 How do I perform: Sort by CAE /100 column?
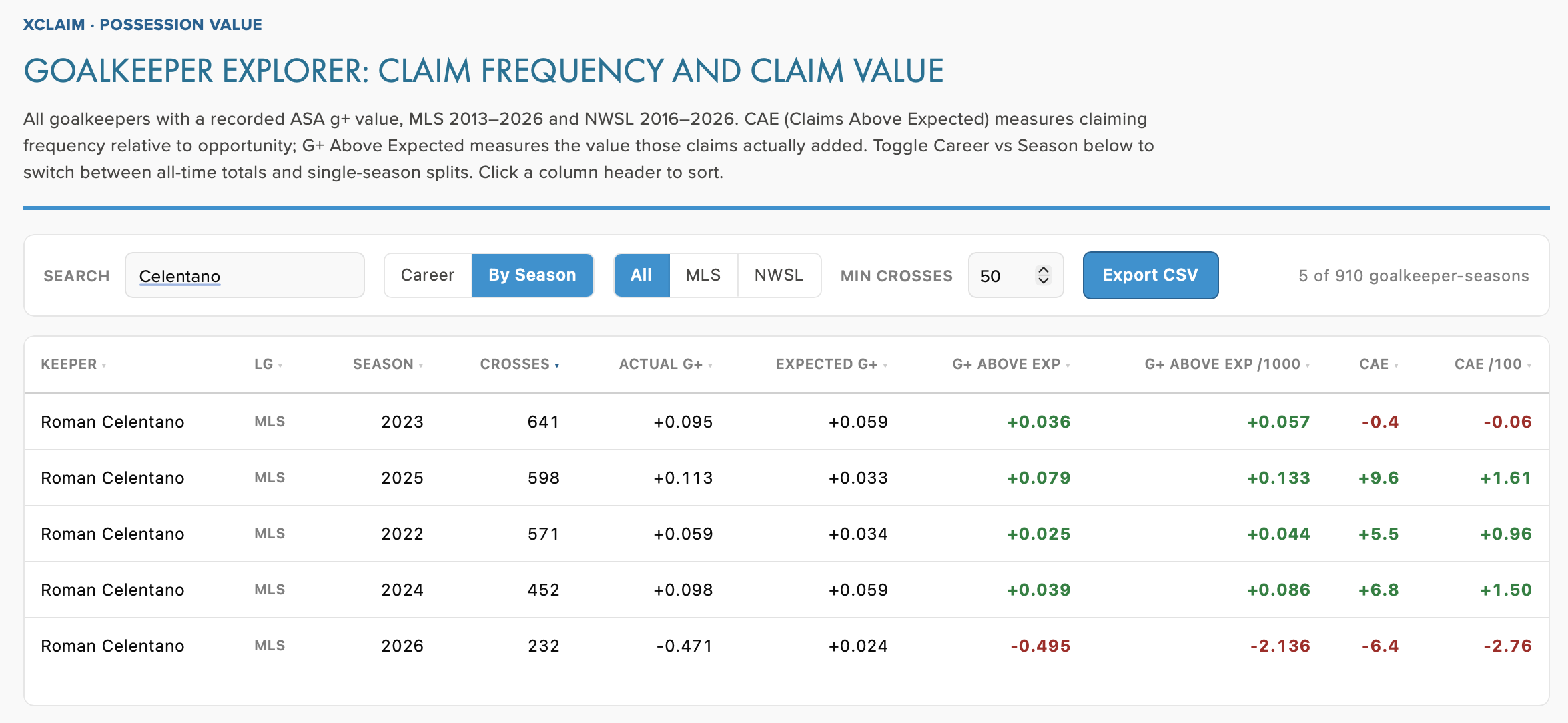pos(1493,364)
